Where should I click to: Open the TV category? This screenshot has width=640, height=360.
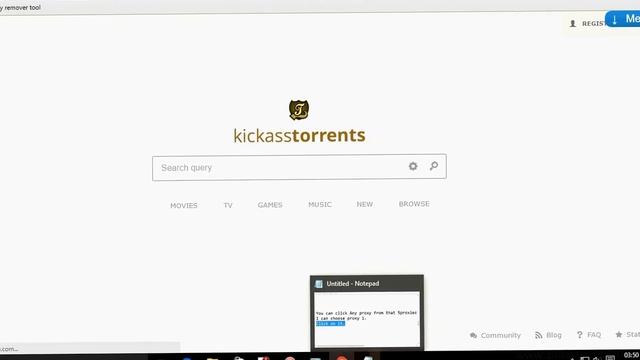228,205
